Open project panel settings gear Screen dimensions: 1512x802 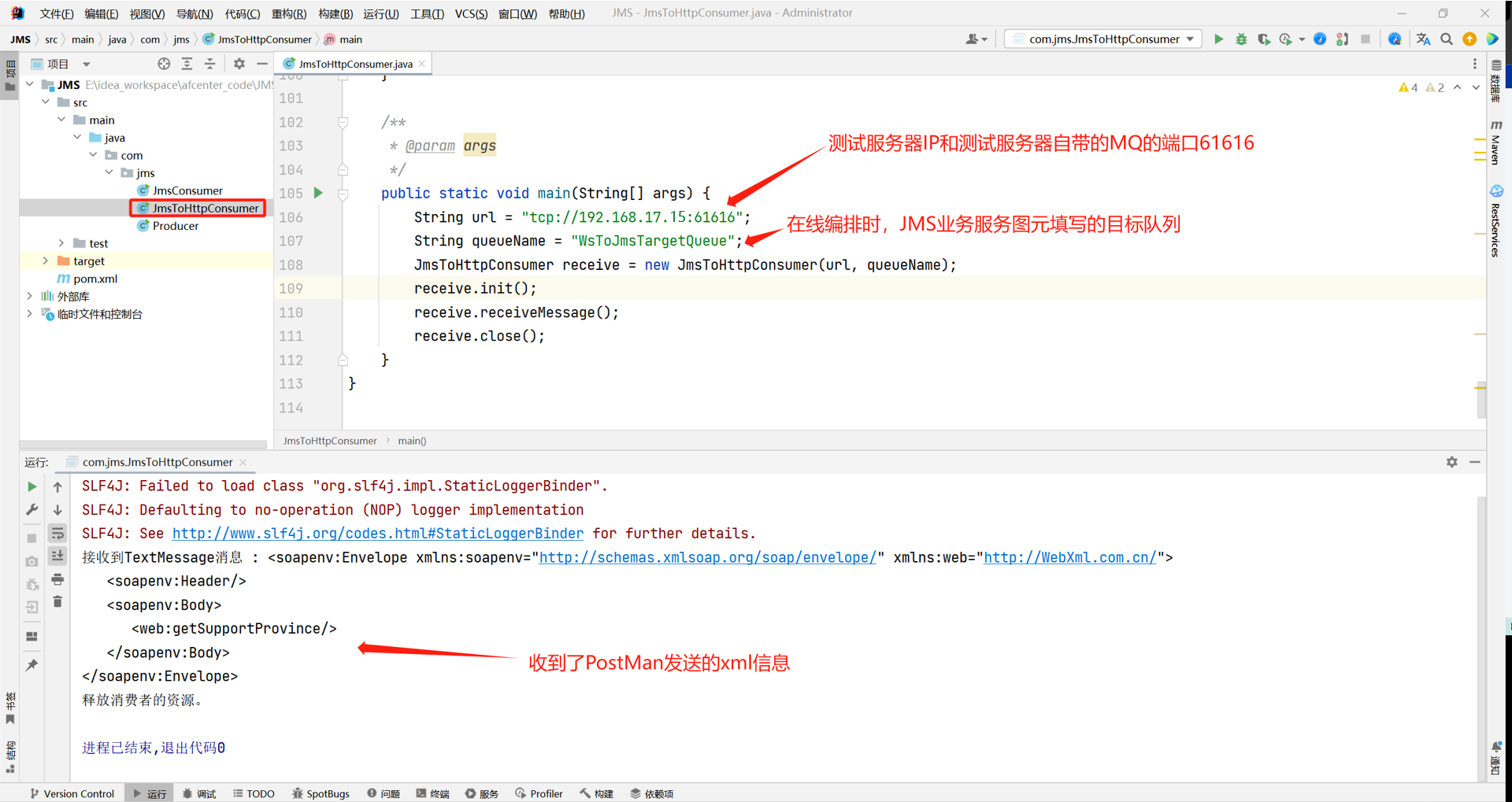[x=239, y=64]
